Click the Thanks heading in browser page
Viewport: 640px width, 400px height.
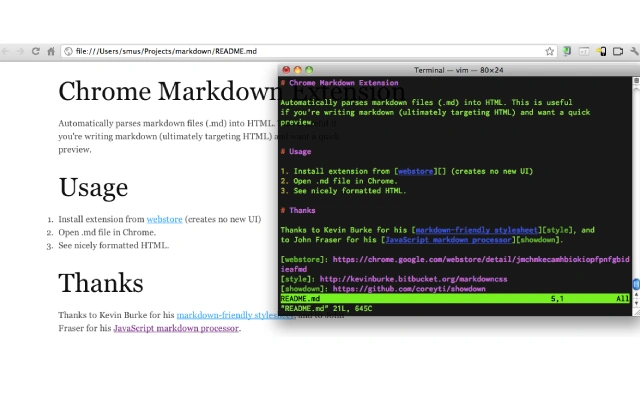click(101, 283)
